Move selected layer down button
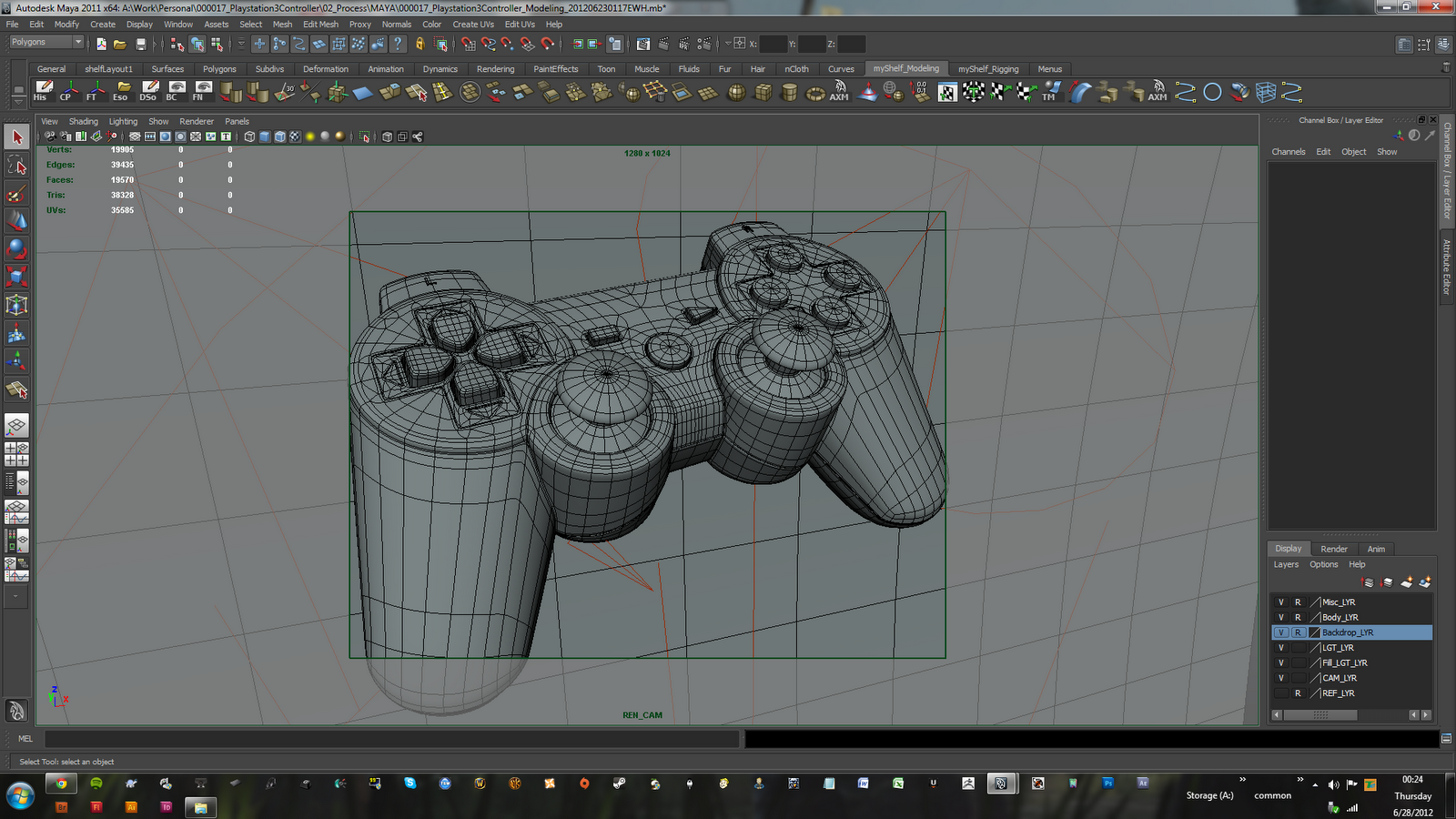The image size is (1456, 819). pyautogui.click(x=1387, y=582)
